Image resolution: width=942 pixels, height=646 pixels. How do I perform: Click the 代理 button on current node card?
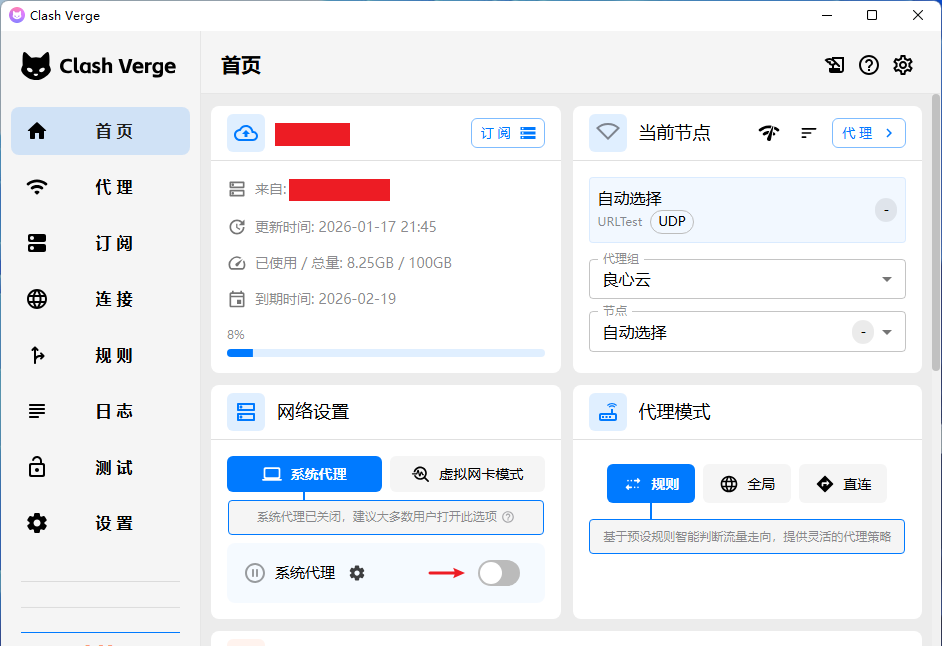[x=868, y=133]
